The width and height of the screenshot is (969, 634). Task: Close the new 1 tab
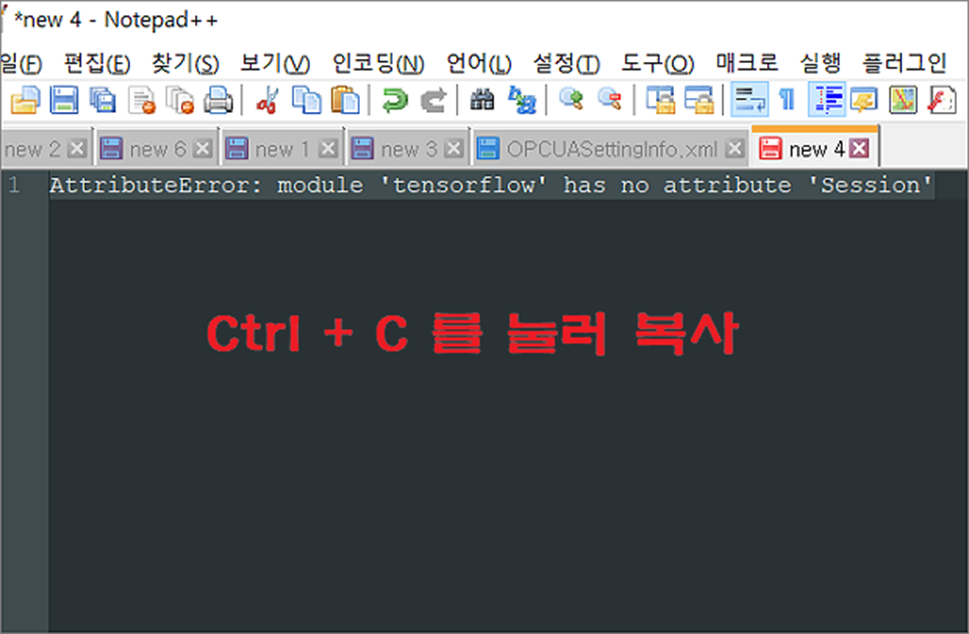pyautogui.click(x=328, y=149)
